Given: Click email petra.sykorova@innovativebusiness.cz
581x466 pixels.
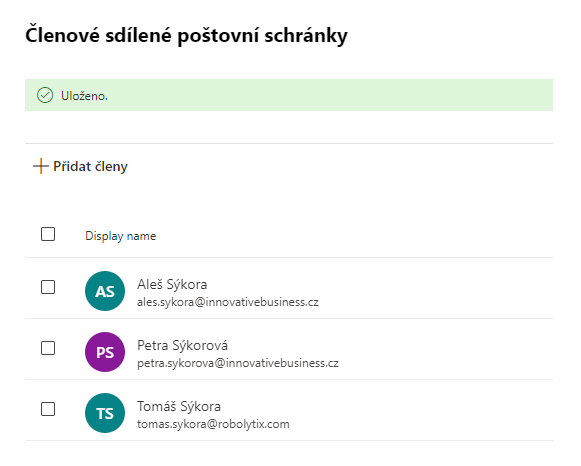Looking at the screenshot, I should pos(238,363).
